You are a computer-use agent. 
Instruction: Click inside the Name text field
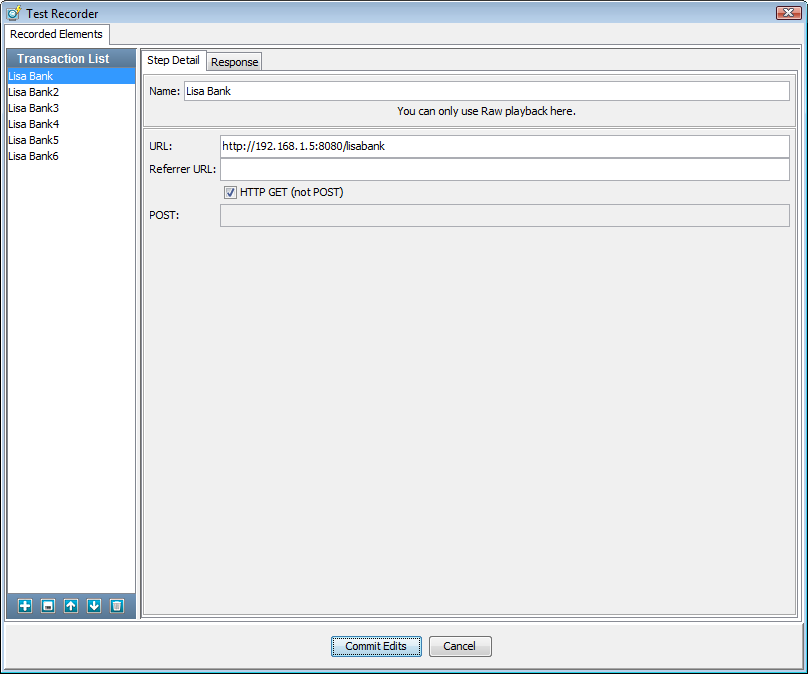(400, 90)
